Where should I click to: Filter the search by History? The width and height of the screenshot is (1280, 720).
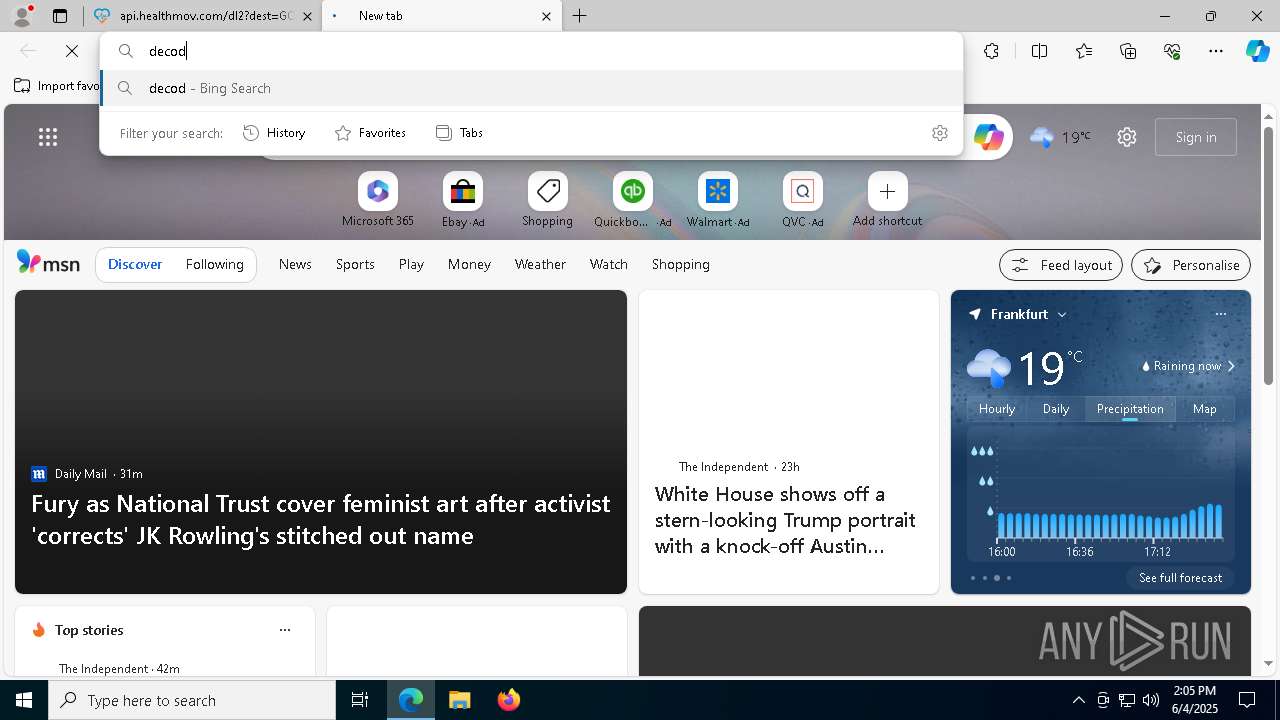(274, 133)
